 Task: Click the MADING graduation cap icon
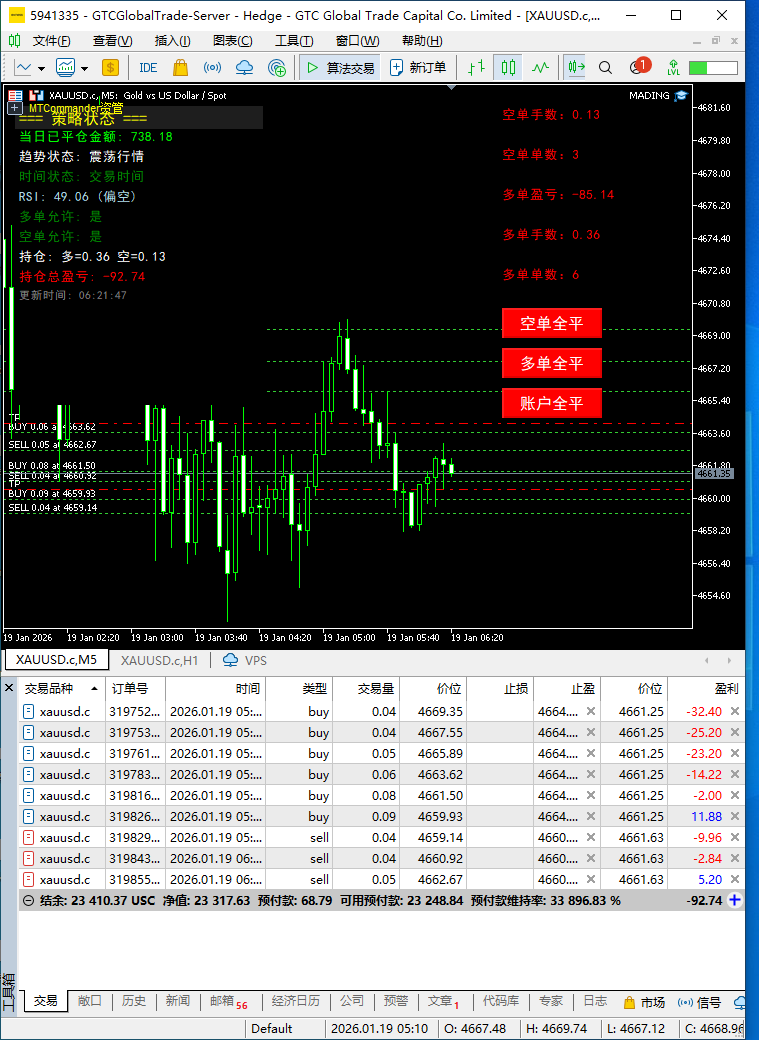681,96
